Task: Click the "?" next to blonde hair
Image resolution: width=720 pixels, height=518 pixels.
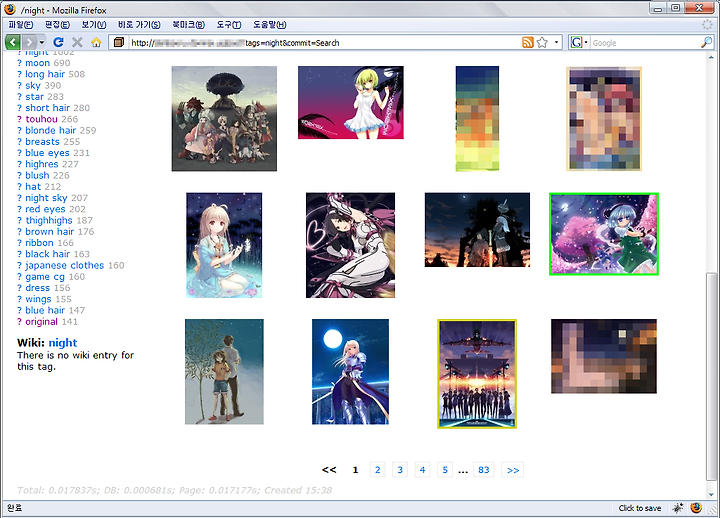Action: (x=19, y=130)
